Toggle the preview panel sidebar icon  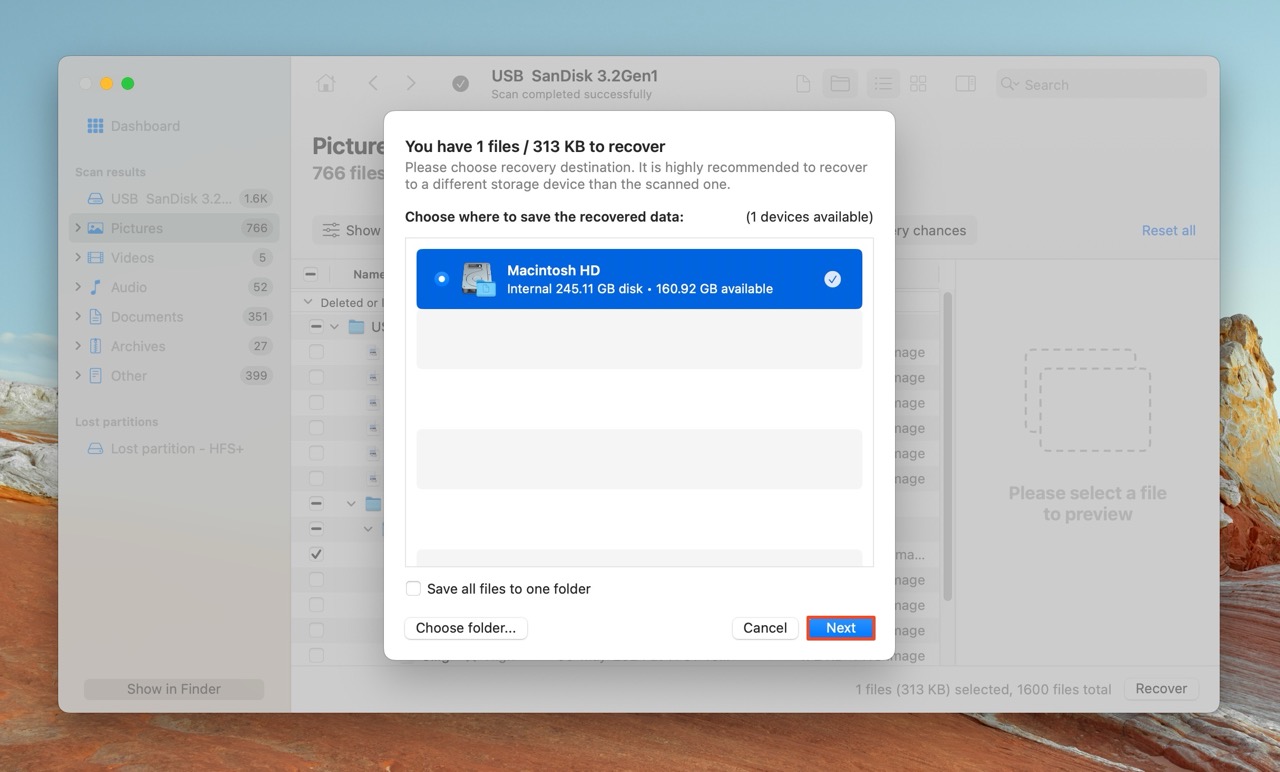click(x=965, y=84)
